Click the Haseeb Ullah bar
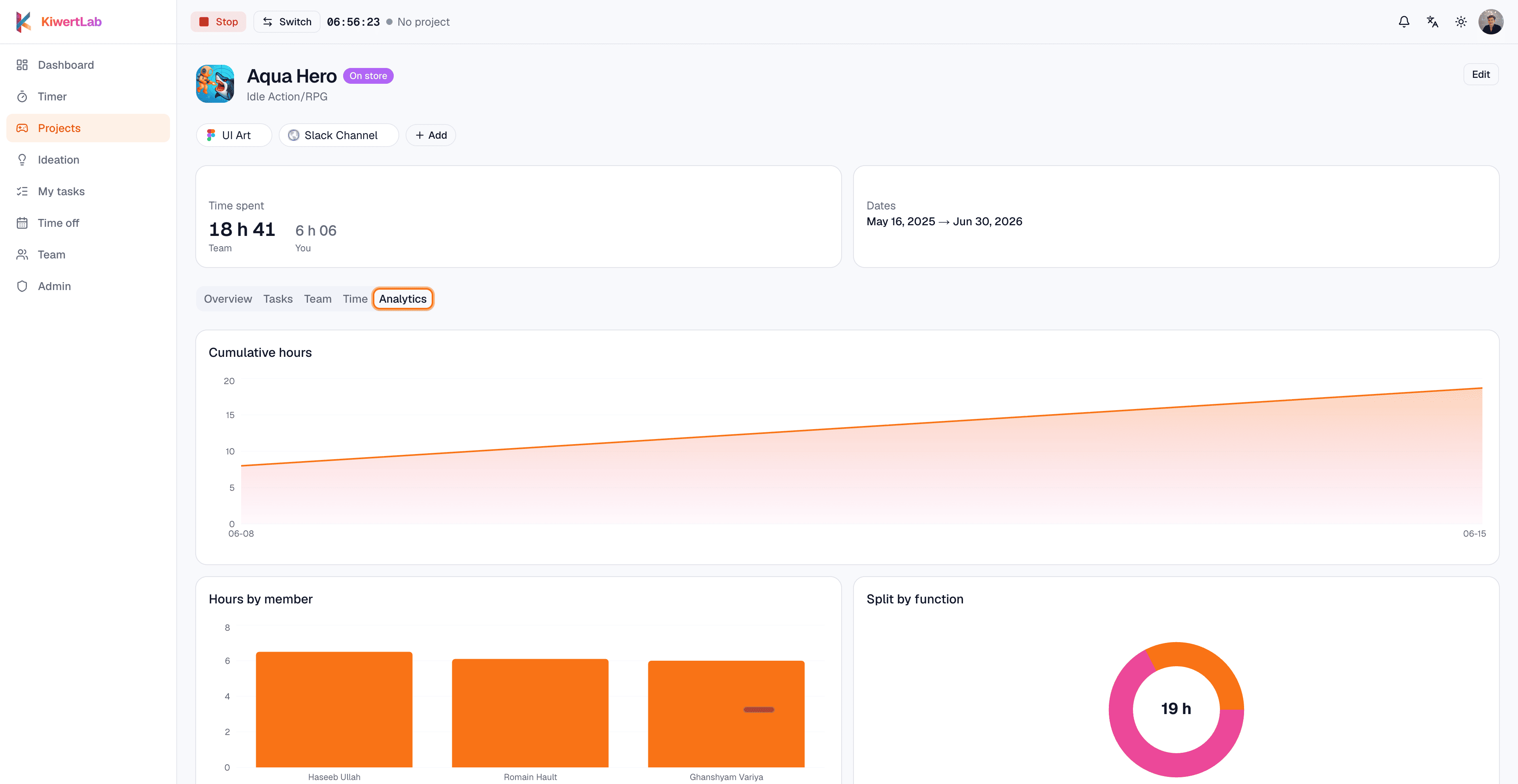This screenshot has width=1518, height=784. pos(334,709)
